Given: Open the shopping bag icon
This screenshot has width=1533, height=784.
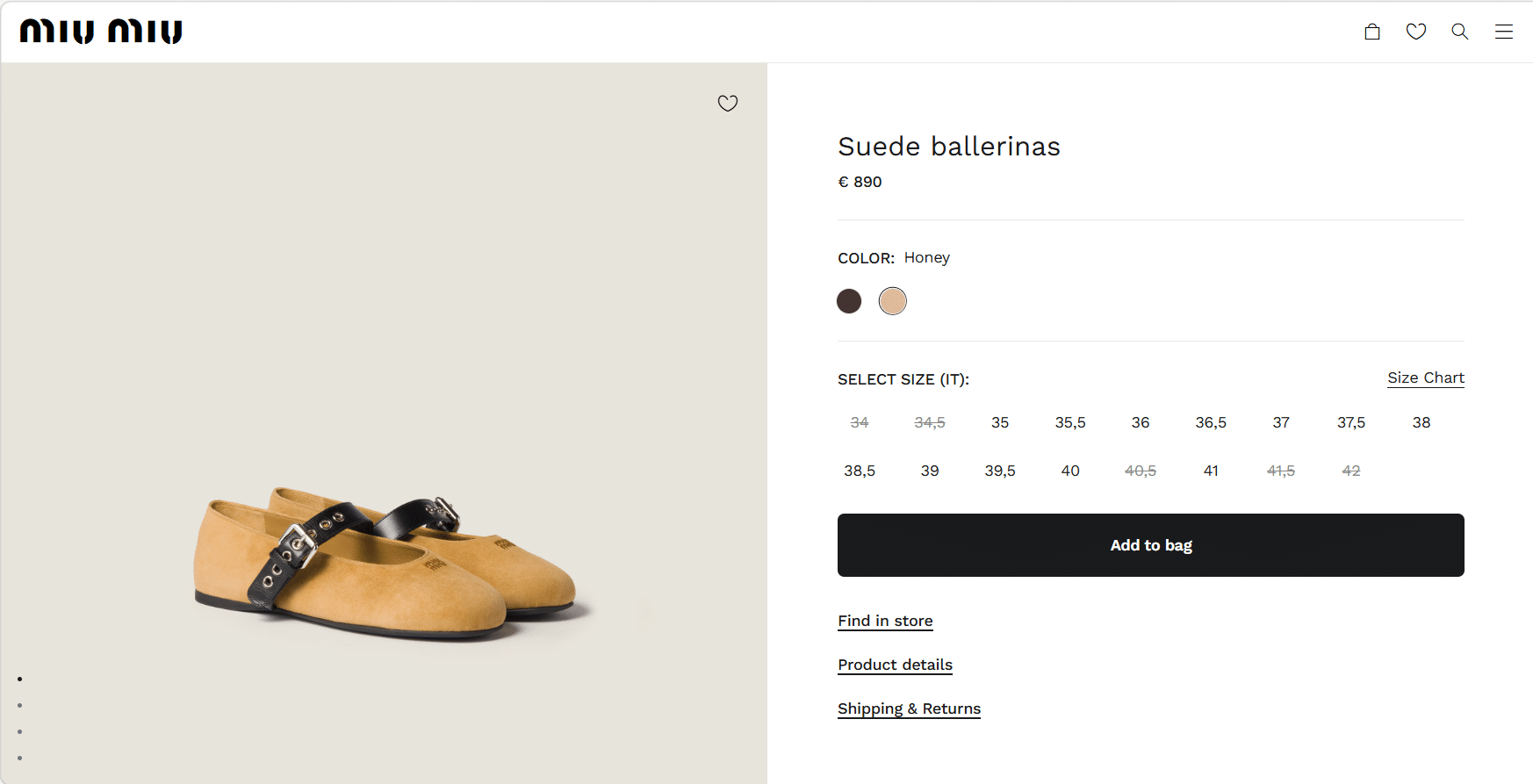Looking at the screenshot, I should [1372, 32].
